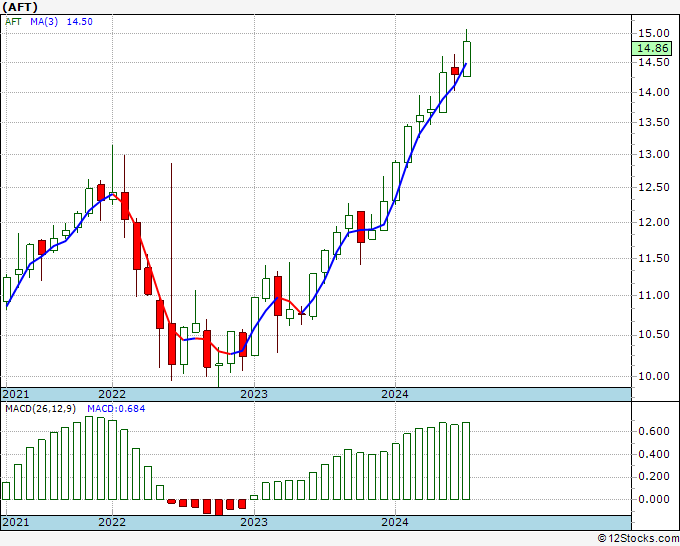
Task: Click the 11.50 price axis label
Action: coord(654,258)
